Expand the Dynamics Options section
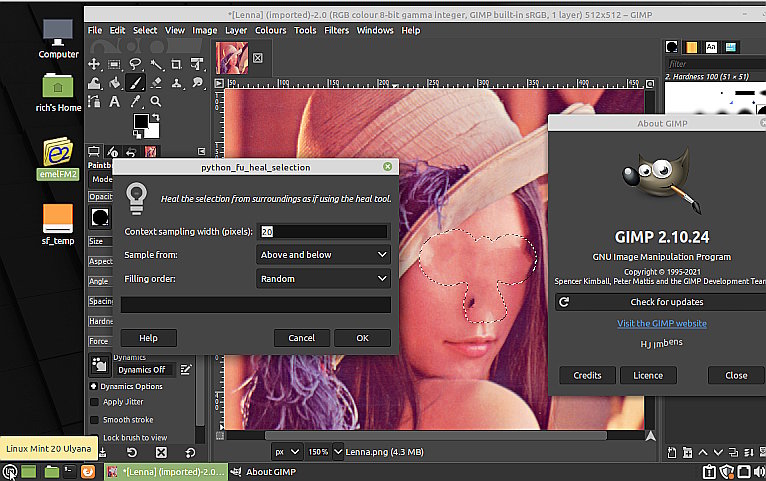766x481 pixels. coord(93,386)
